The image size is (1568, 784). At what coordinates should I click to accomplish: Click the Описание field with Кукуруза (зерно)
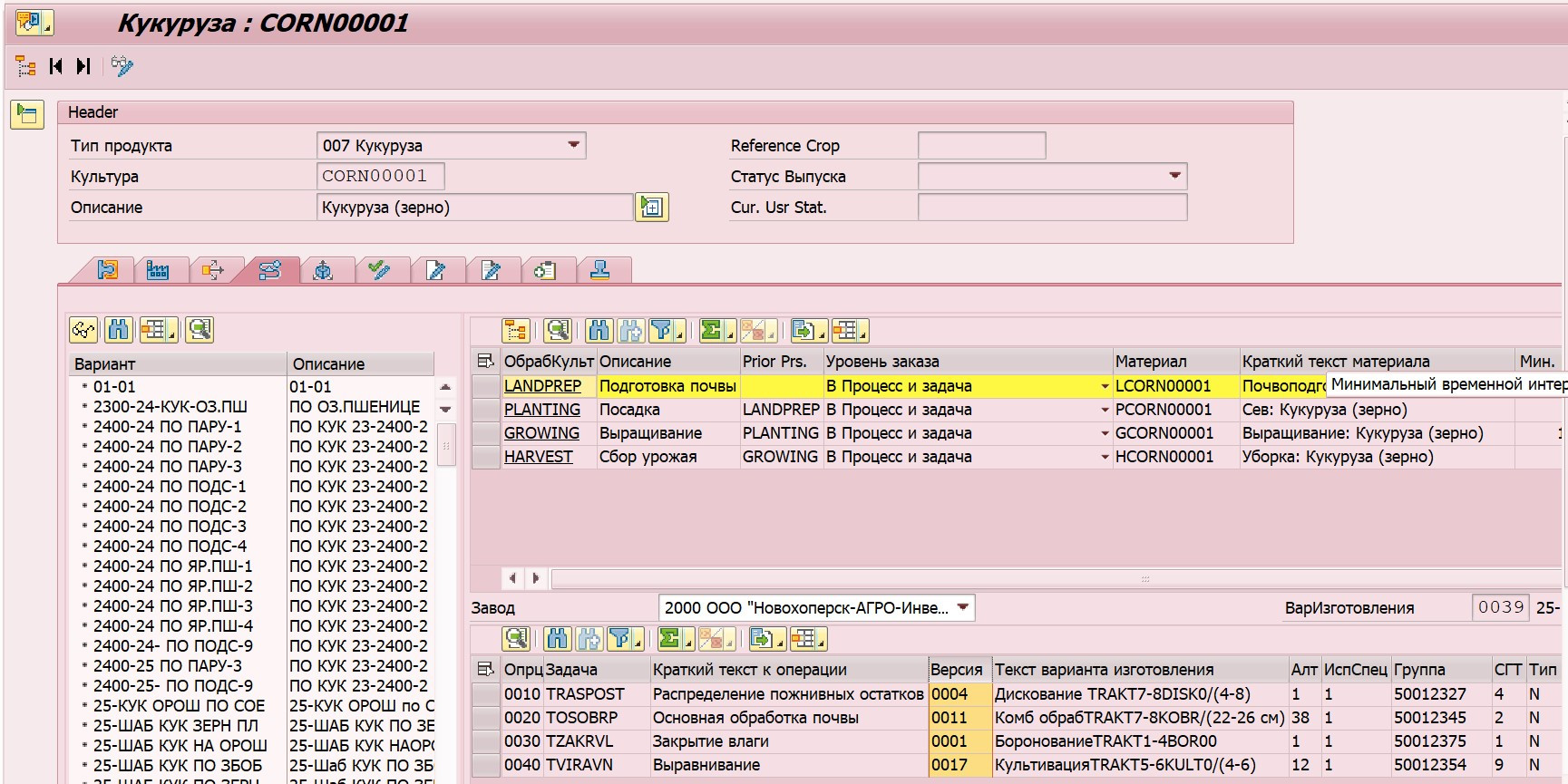tap(474, 208)
